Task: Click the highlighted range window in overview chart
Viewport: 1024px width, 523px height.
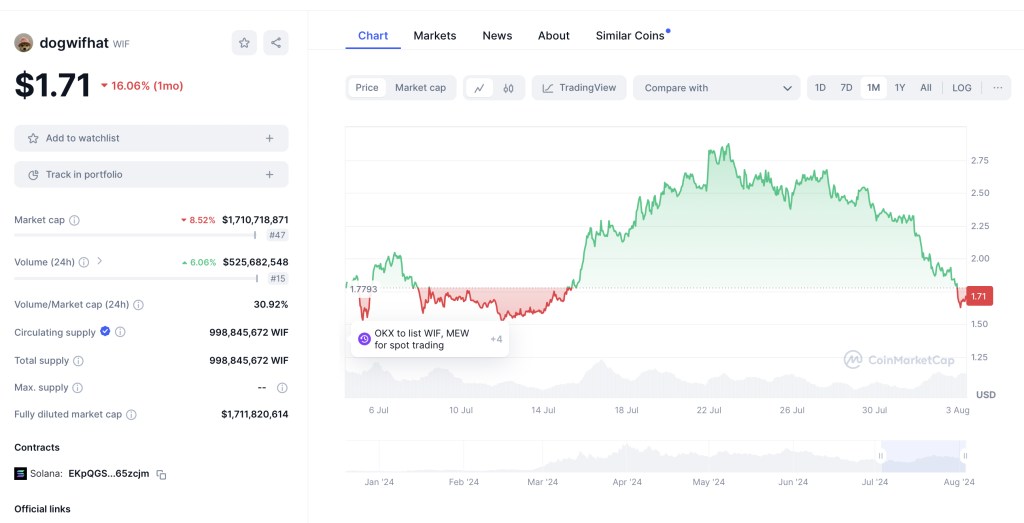Action: [923, 456]
